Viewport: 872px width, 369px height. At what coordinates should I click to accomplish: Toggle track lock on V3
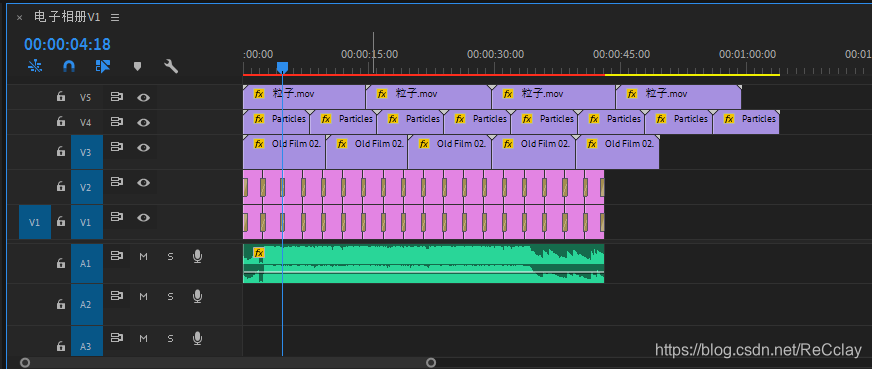[x=61, y=152]
